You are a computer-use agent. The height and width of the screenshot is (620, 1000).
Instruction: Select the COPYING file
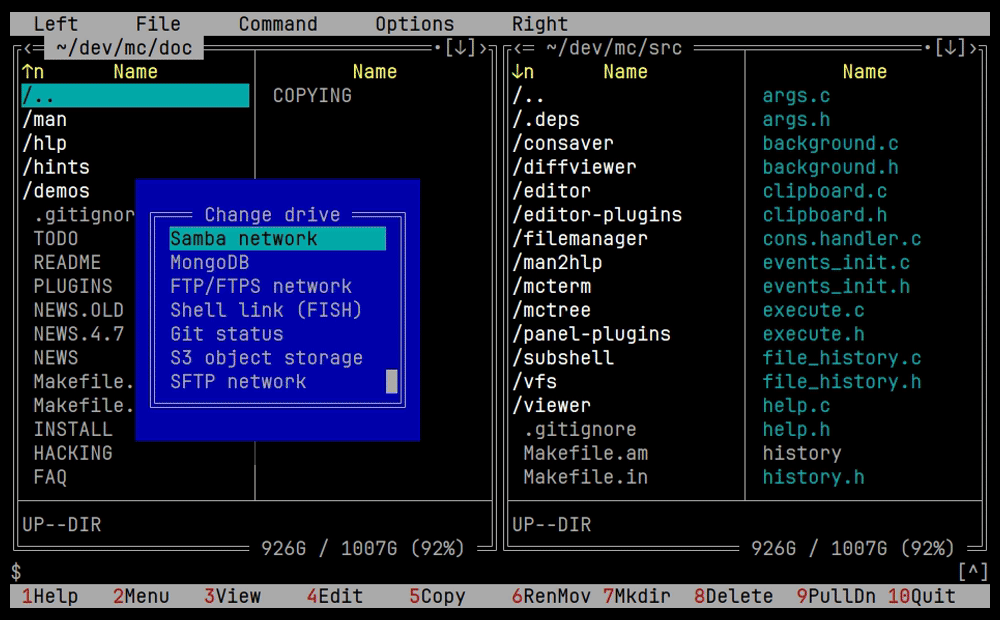tap(312, 96)
